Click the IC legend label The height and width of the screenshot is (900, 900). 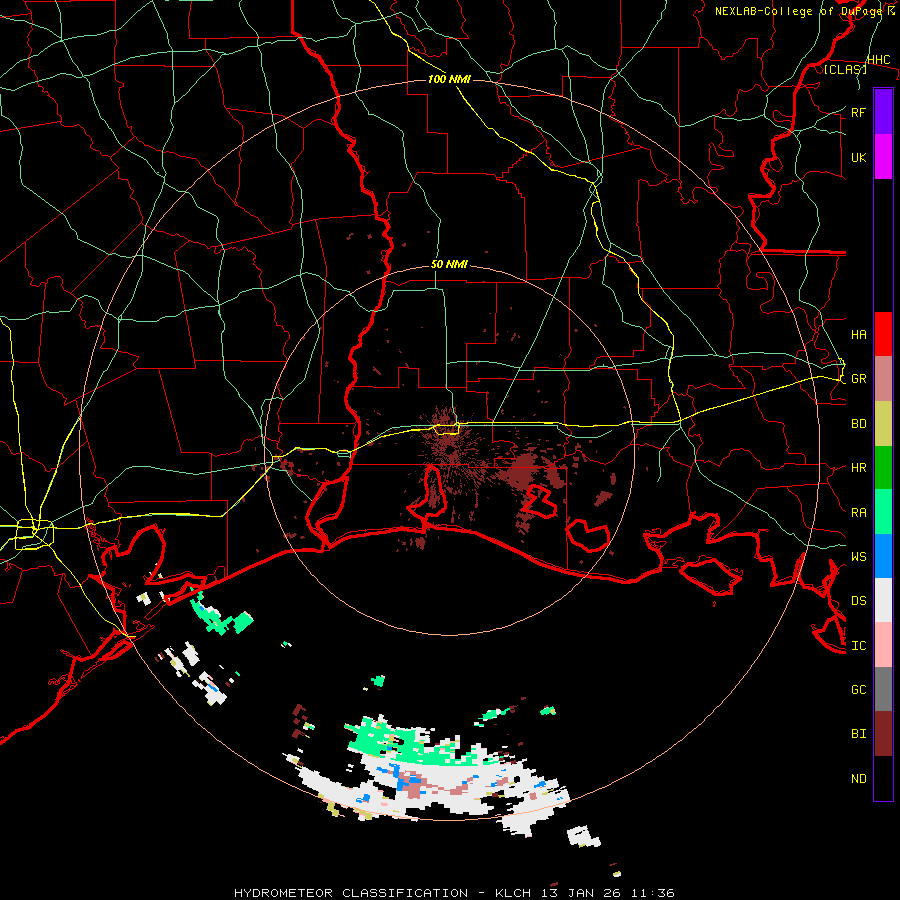(x=858, y=646)
